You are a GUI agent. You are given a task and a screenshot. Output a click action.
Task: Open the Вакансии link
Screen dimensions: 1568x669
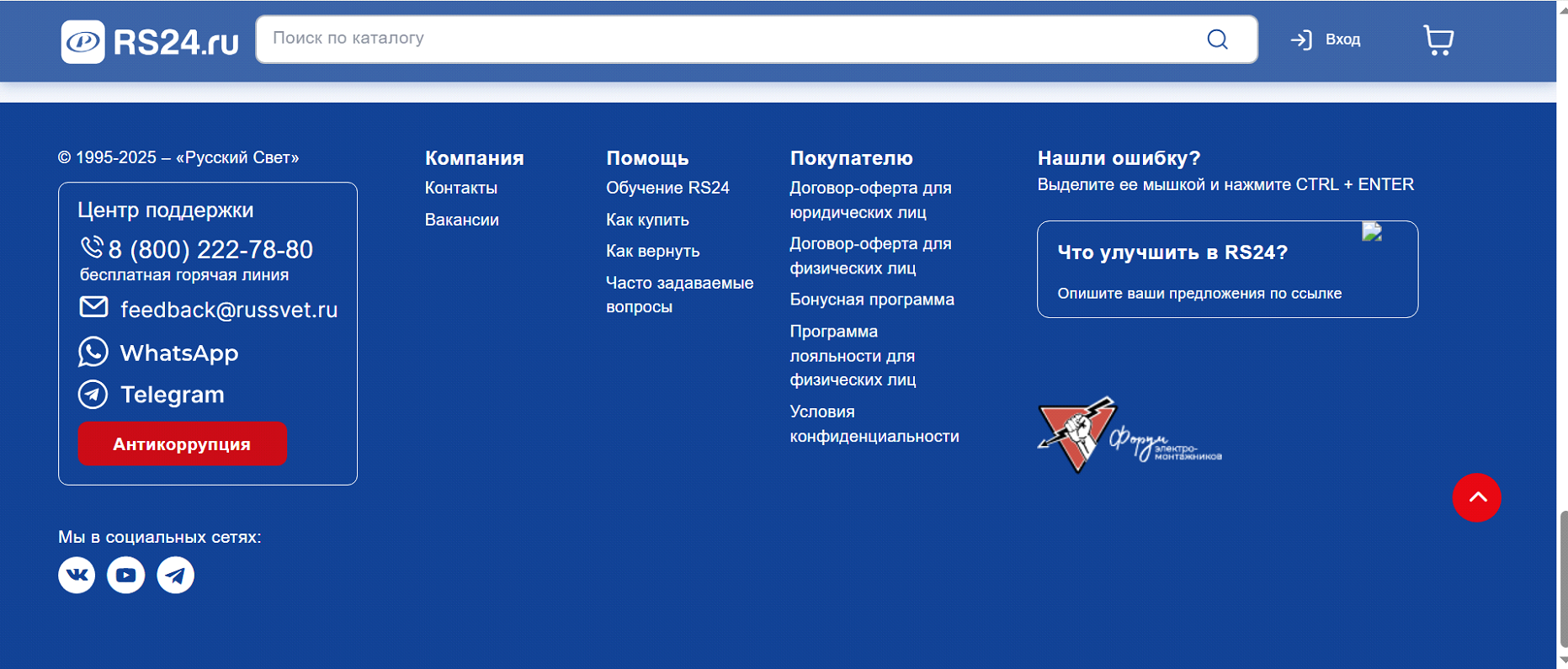[x=461, y=220]
